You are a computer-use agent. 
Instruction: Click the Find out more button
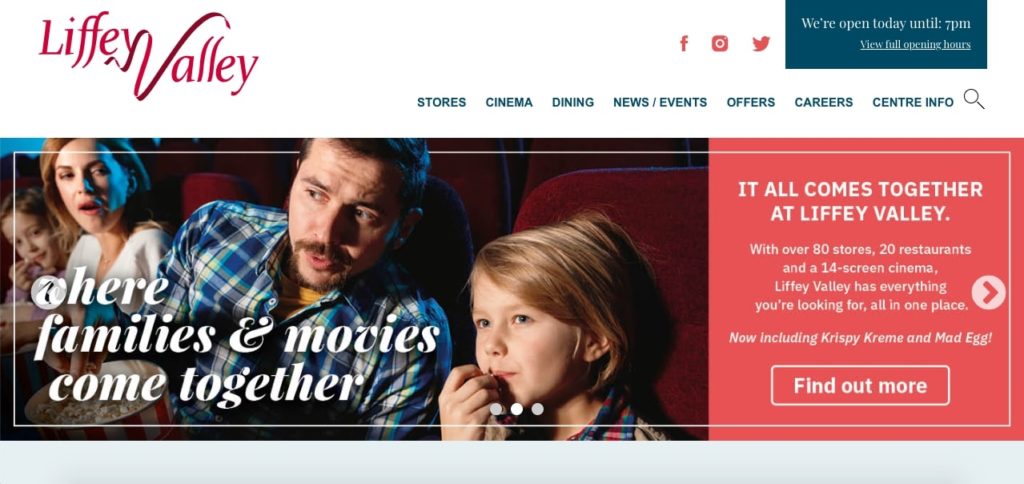[x=860, y=385]
